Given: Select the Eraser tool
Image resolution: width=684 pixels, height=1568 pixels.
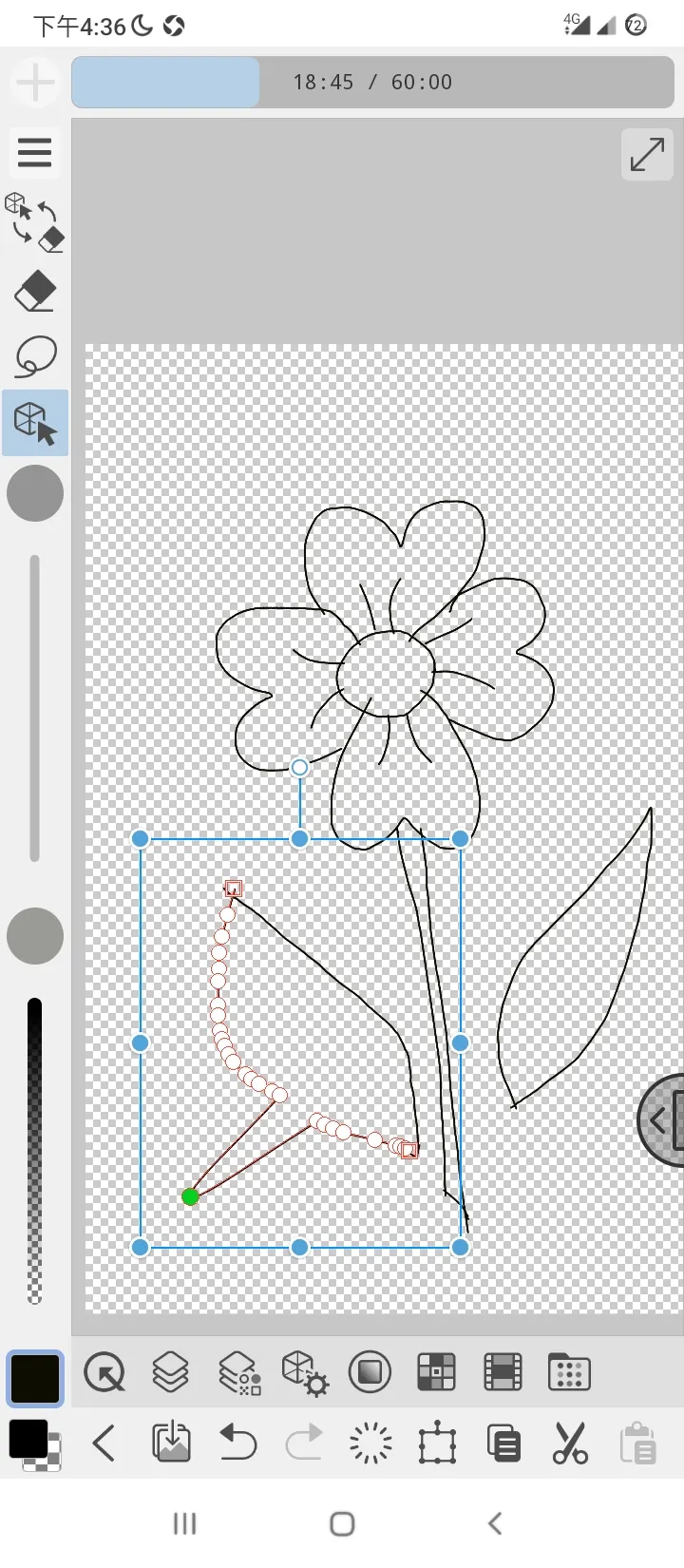Looking at the screenshot, I should pos(35,291).
